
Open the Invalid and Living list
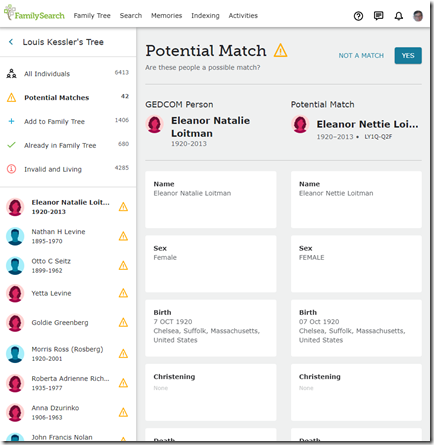coord(68,169)
